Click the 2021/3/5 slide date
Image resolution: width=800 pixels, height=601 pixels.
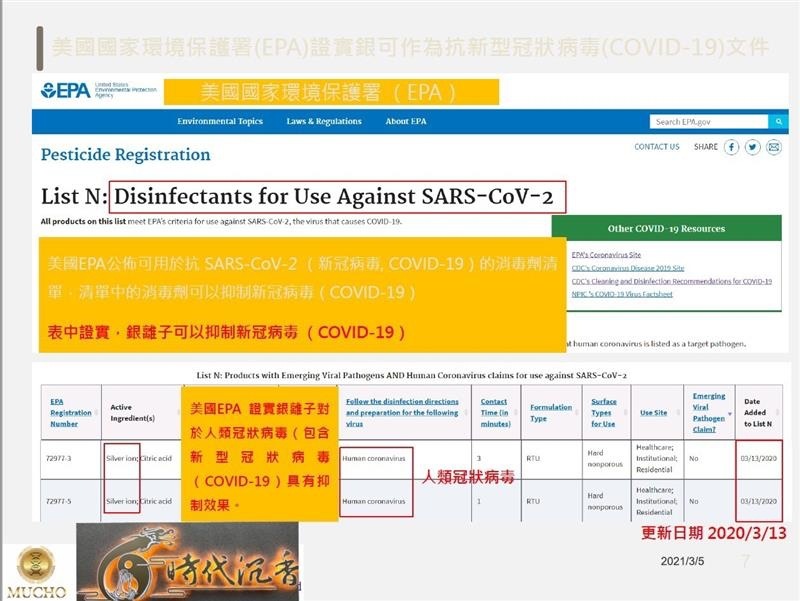tap(682, 561)
